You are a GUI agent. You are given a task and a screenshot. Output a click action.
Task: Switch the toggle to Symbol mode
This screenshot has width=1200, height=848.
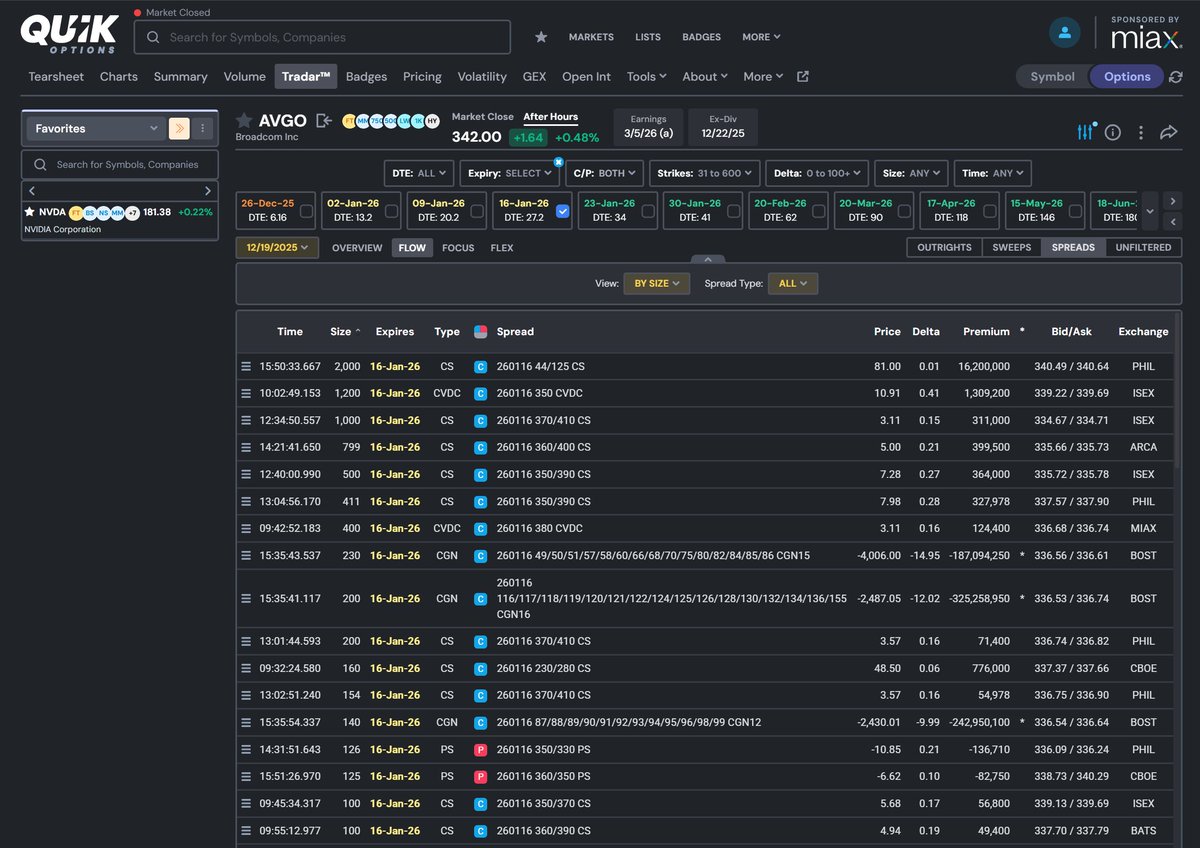(1052, 77)
